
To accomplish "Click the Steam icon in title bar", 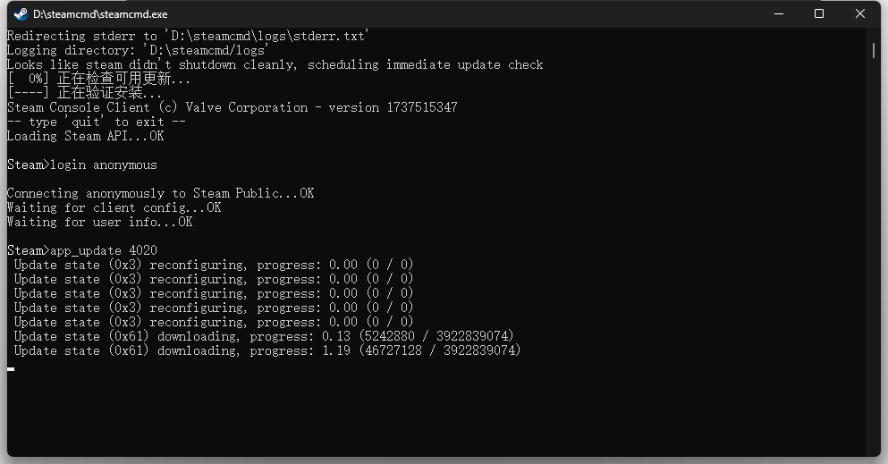I will click(x=21, y=14).
